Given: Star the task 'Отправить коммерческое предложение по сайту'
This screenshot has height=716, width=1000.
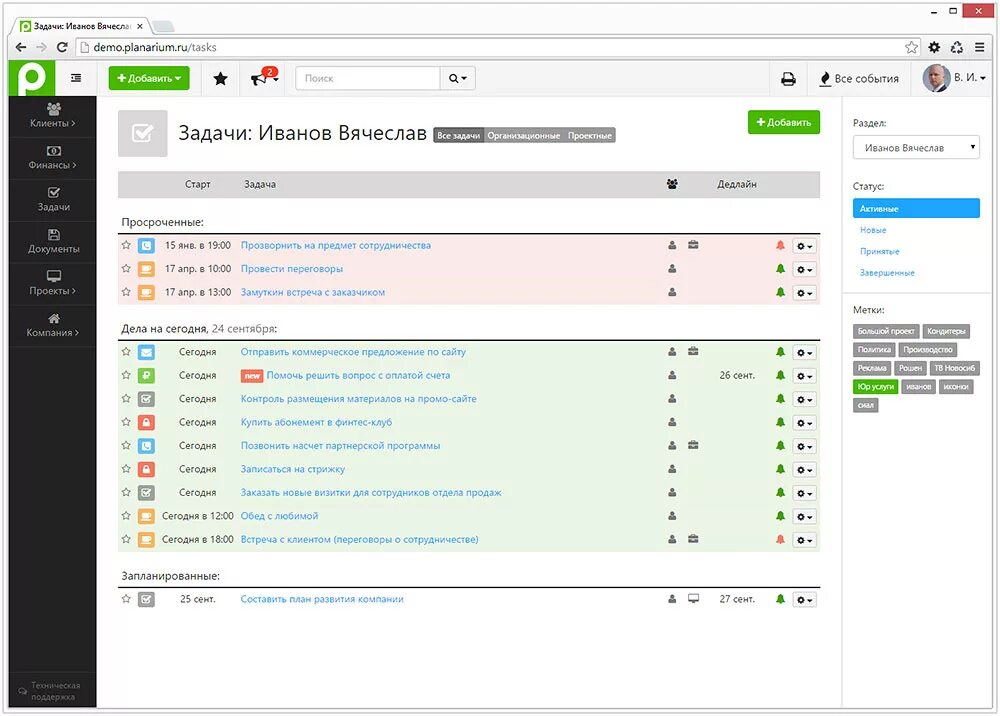Looking at the screenshot, I should click(x=126, y=351).
